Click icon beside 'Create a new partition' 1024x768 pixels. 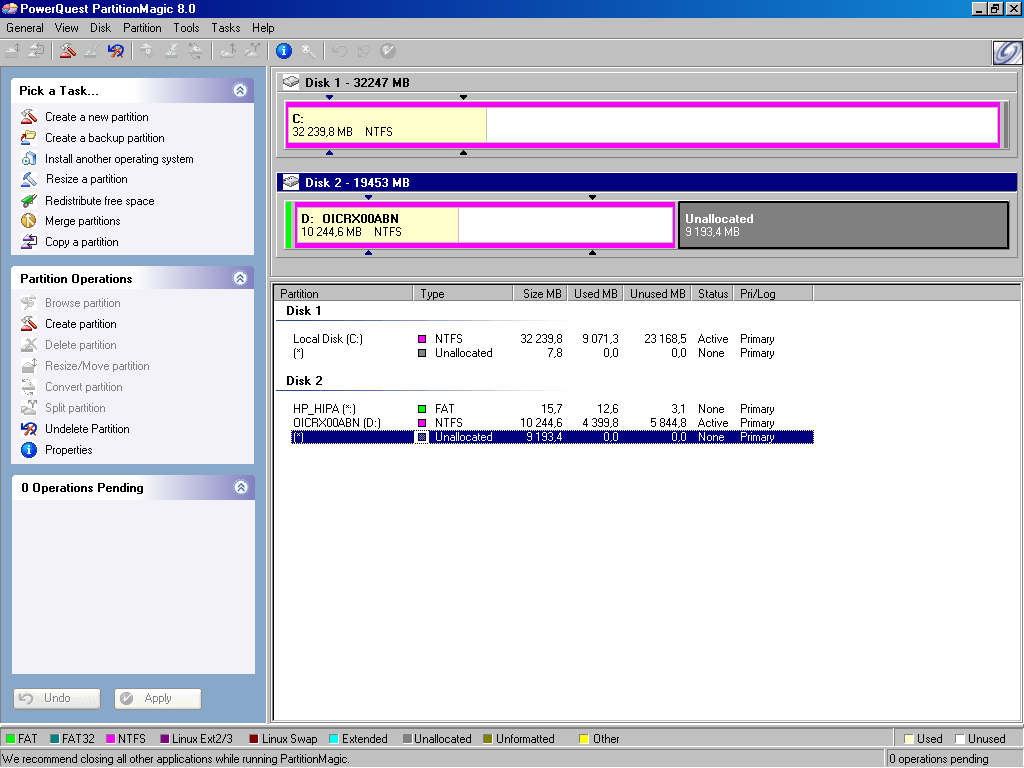tap(29, 117)
